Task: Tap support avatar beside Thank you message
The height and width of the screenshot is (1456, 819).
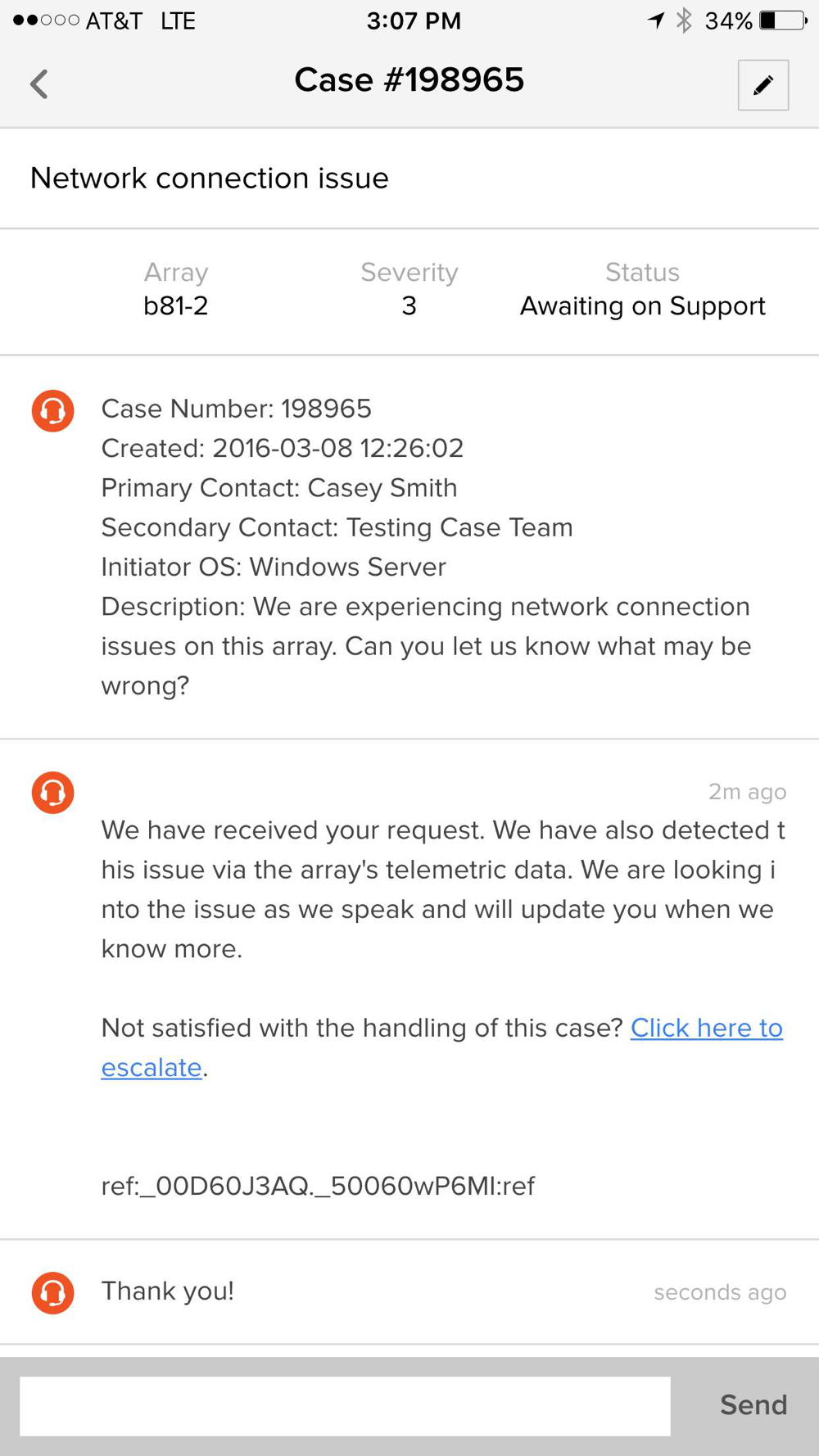Action: click(x=53, y=1292)
